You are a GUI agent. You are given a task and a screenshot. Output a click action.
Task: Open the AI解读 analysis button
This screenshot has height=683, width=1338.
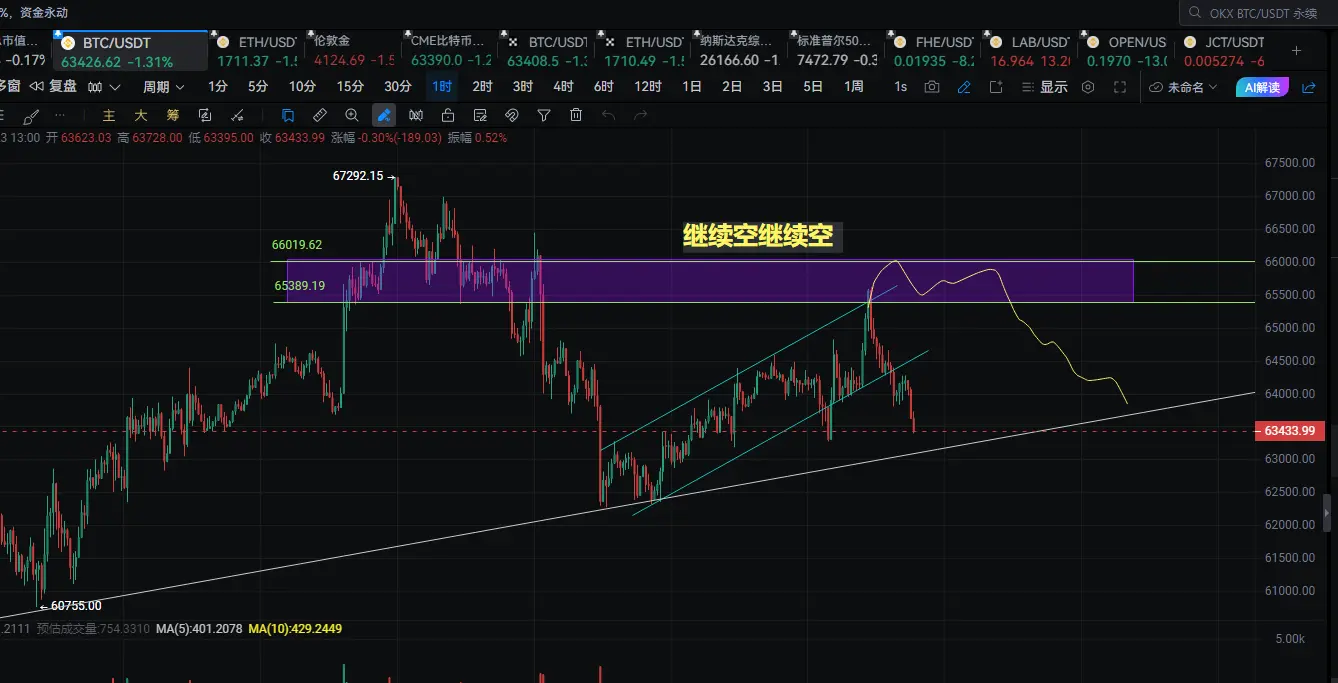pyautogui.click(x=1263, y=87)
